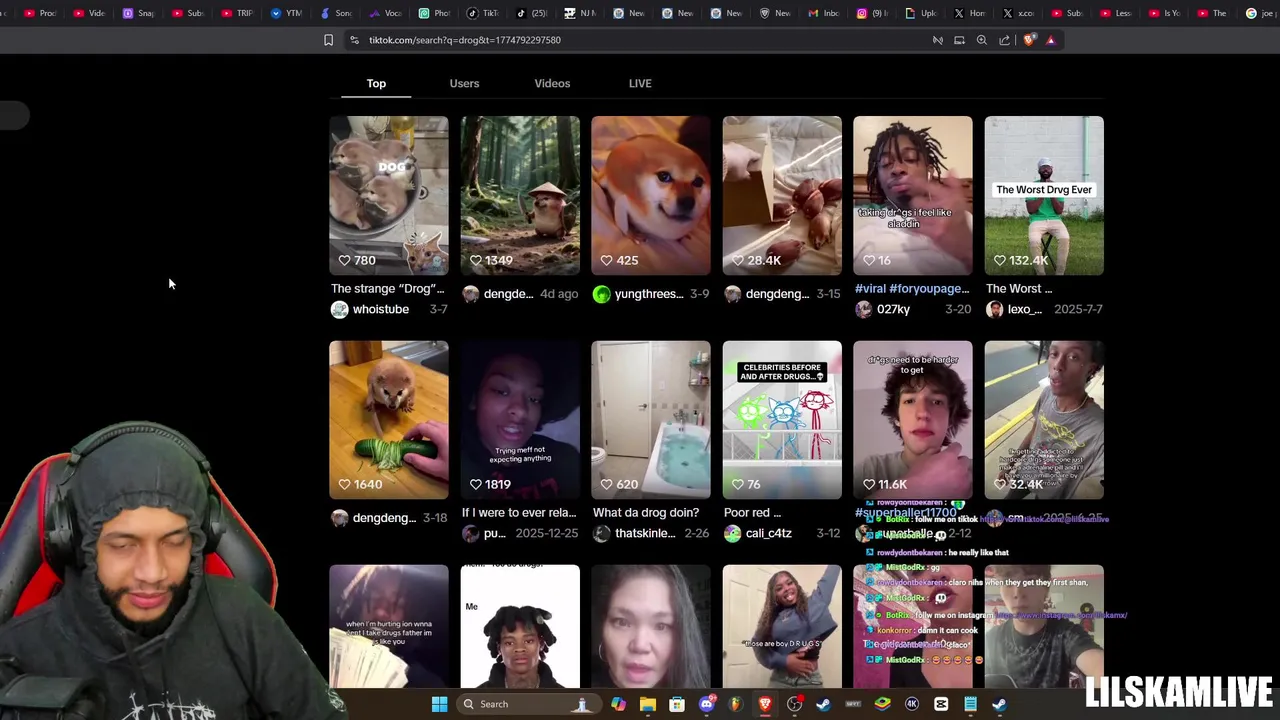Click caption 'Poor red ...'
This screenshot has height=720, width=1280.
752,513
